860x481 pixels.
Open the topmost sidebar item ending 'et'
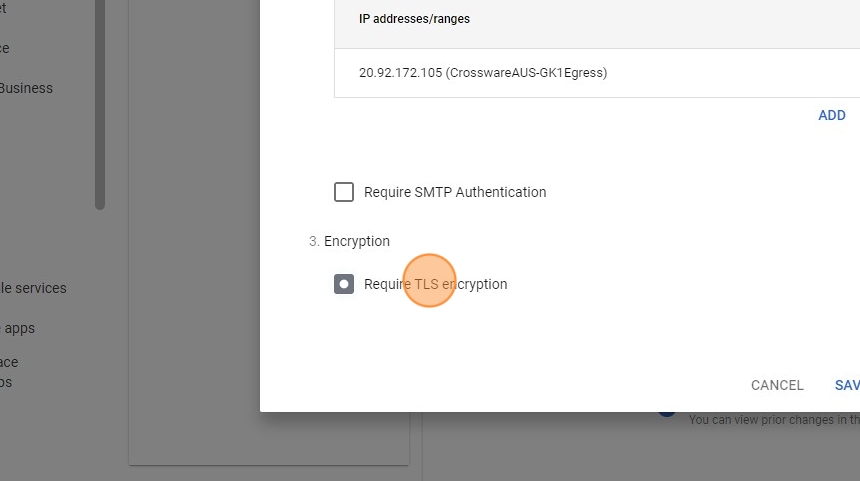(3, 8)
